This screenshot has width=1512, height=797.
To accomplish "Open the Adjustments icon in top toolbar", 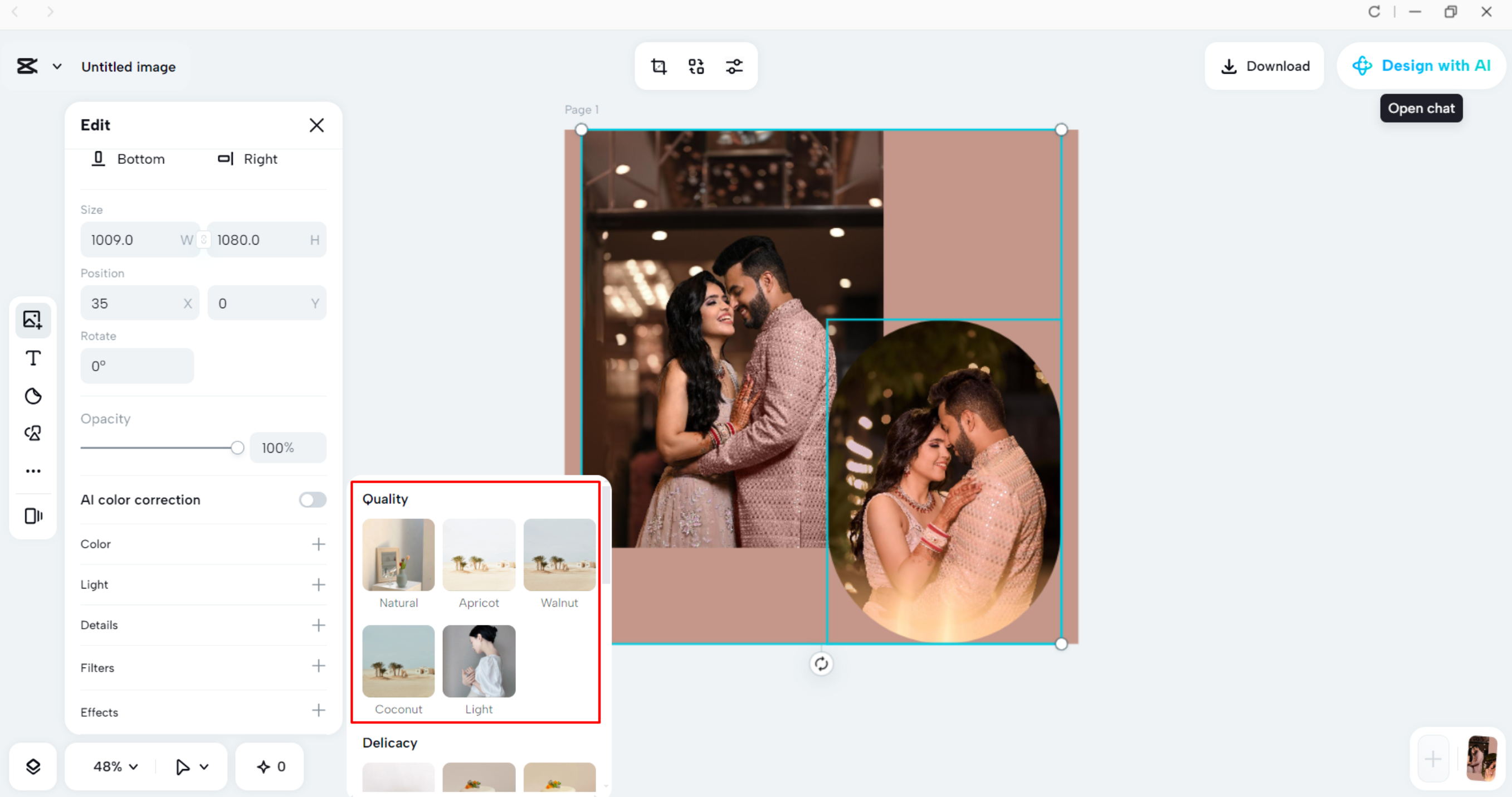I will (x=734, y=66).
